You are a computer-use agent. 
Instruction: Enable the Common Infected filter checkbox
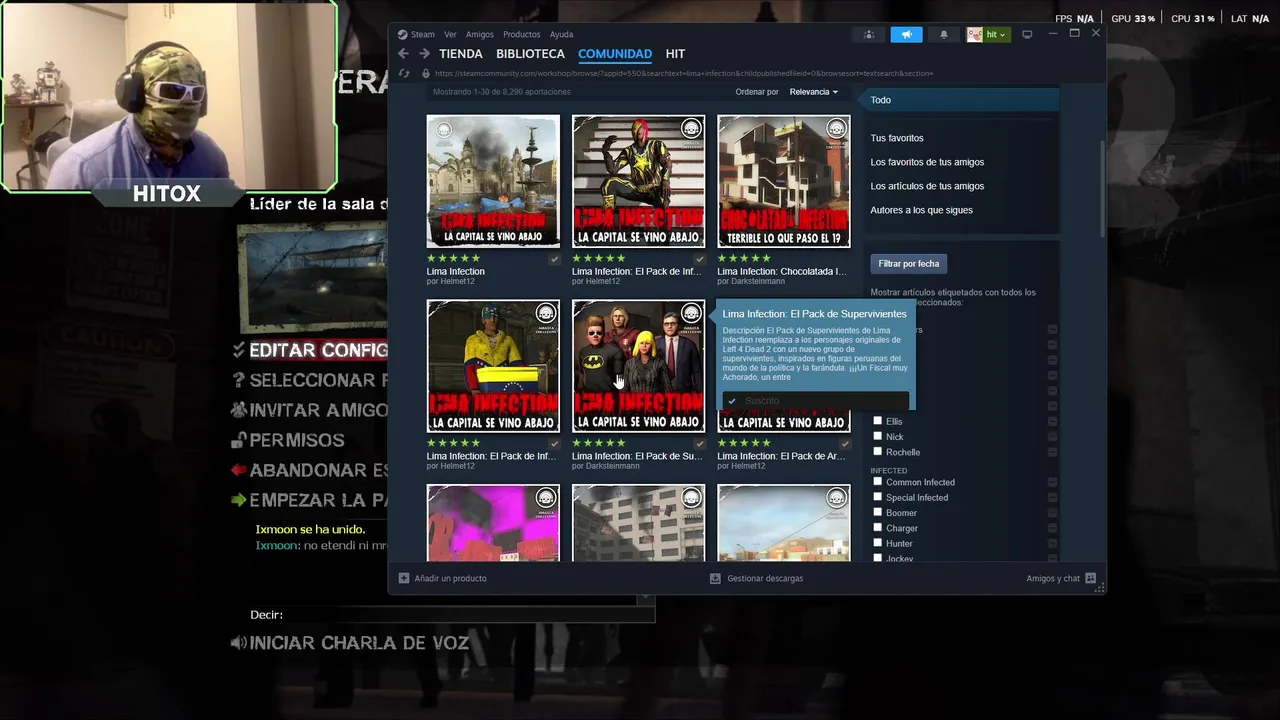click(x=878, y=482)
